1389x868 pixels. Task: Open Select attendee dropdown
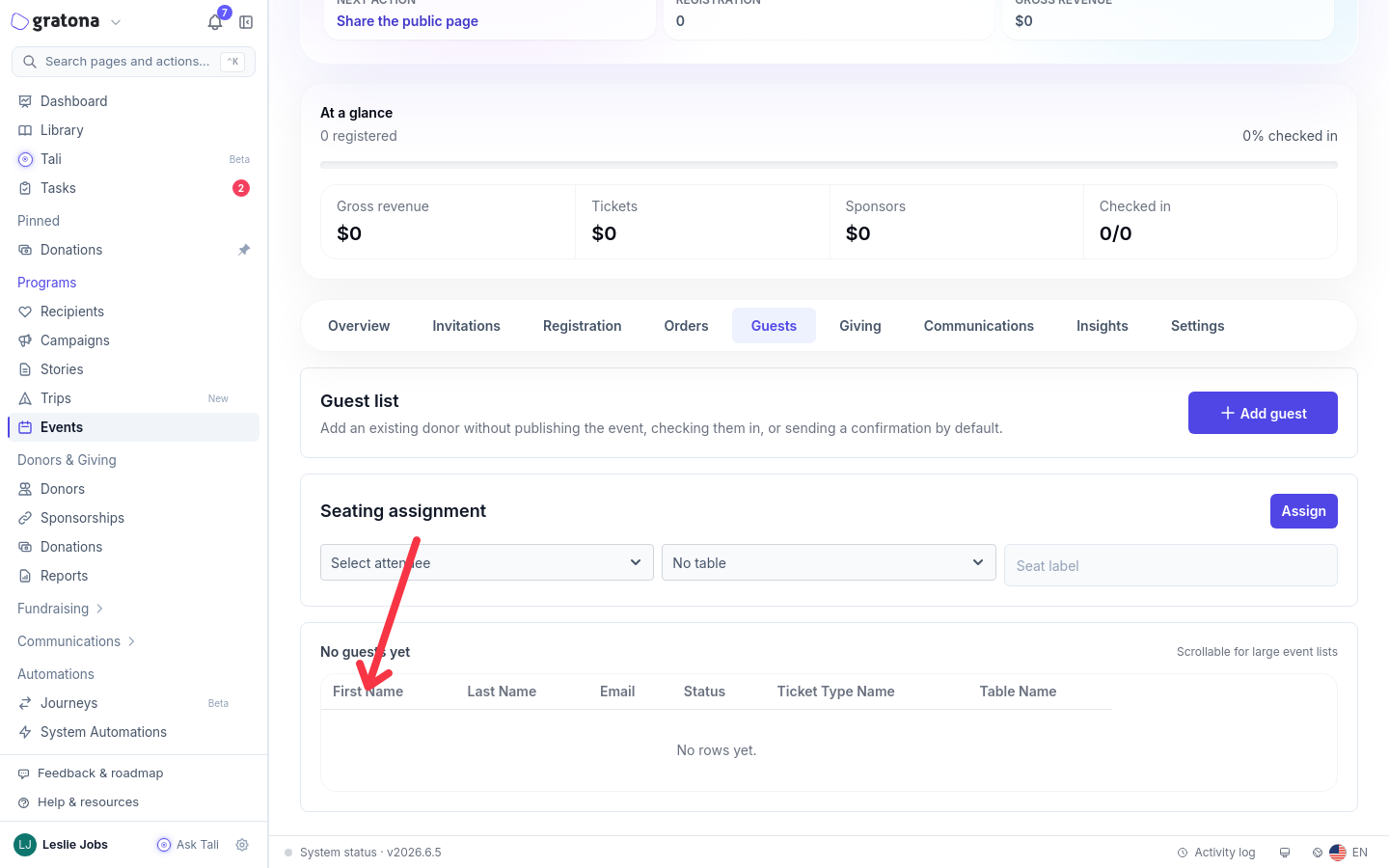(487, 562)
